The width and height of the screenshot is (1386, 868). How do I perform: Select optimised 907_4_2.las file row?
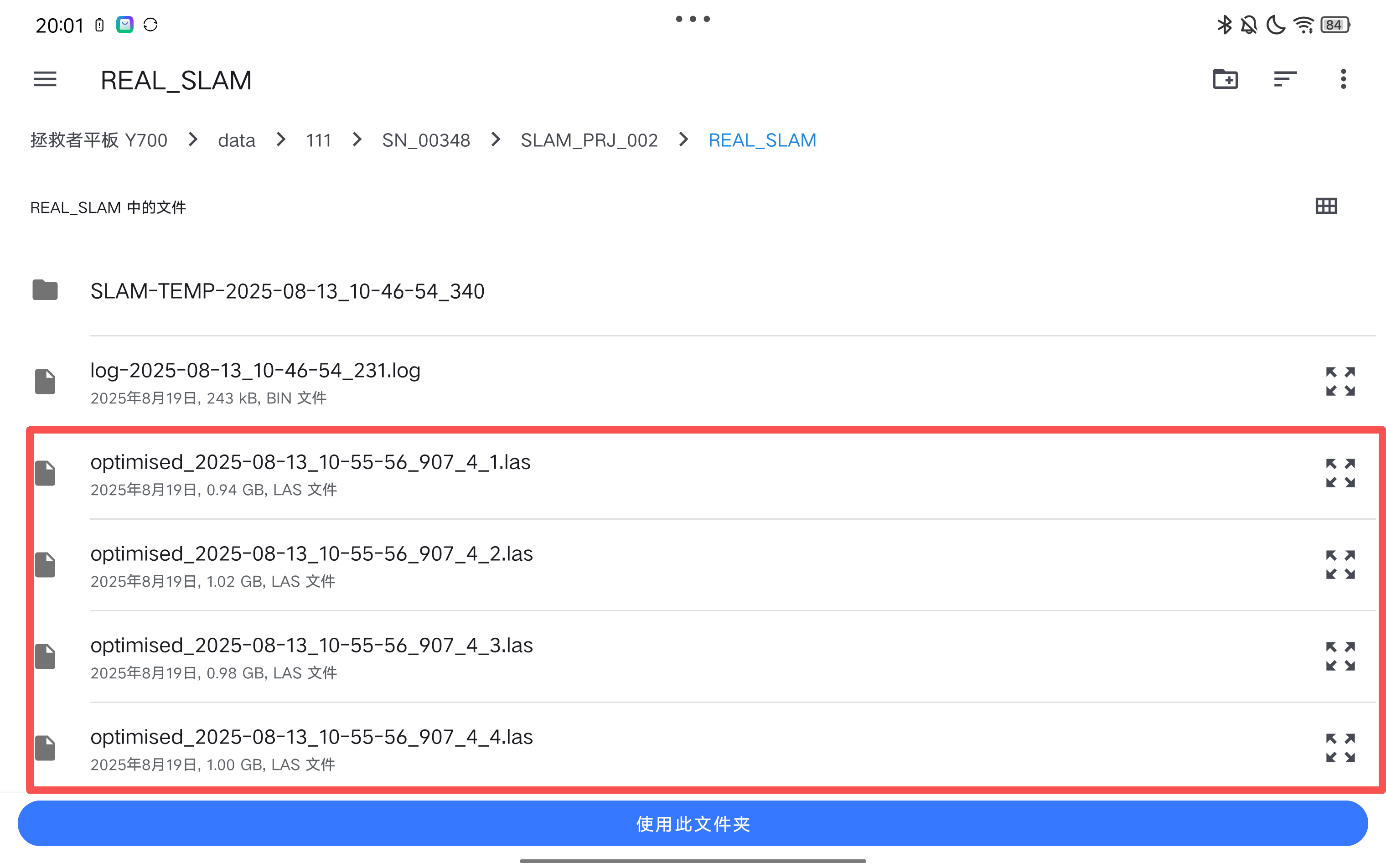click(x=312, y=565)
